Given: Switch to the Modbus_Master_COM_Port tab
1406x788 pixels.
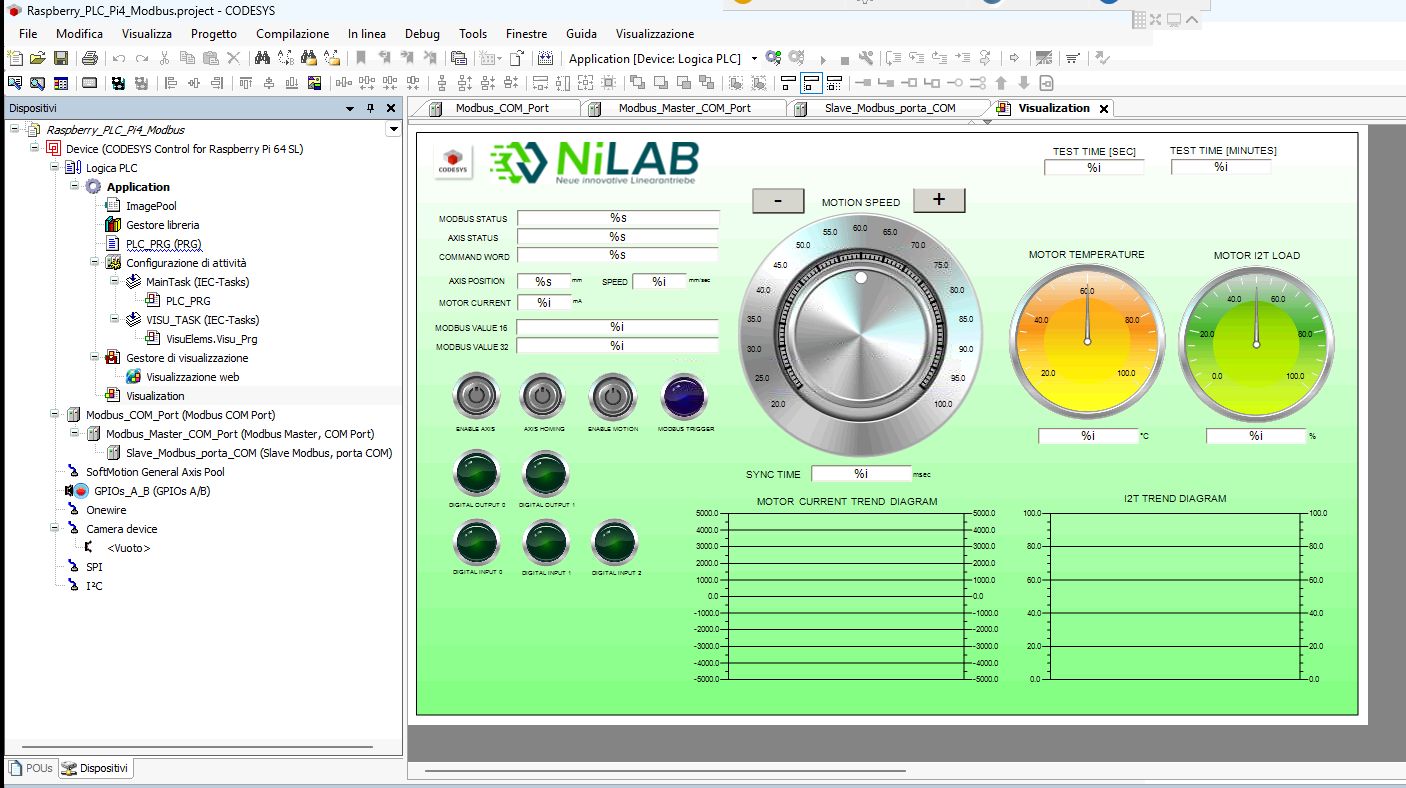Looking at the screenshot, I should click(684, 108).
